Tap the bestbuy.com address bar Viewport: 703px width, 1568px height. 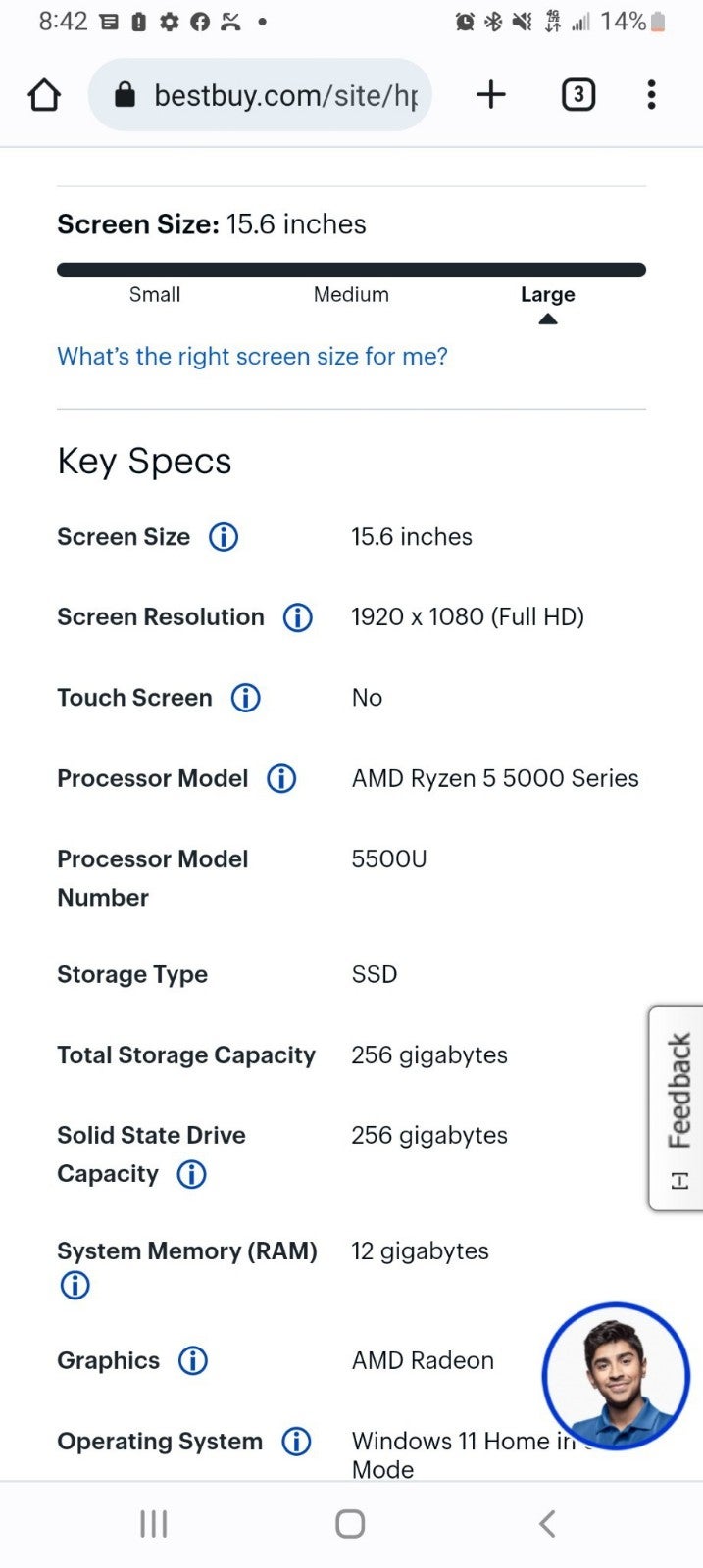(x=260, y=95)
